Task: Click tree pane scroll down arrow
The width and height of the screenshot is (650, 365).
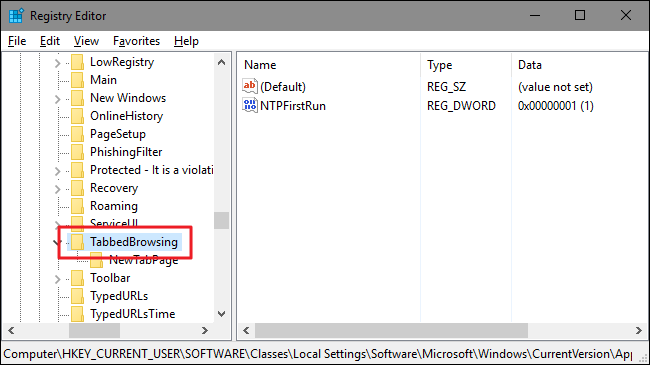Action: coord(222,314)
